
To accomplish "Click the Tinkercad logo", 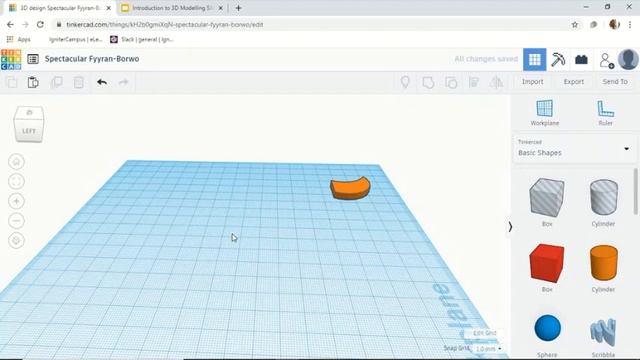I will pos(11,59).
